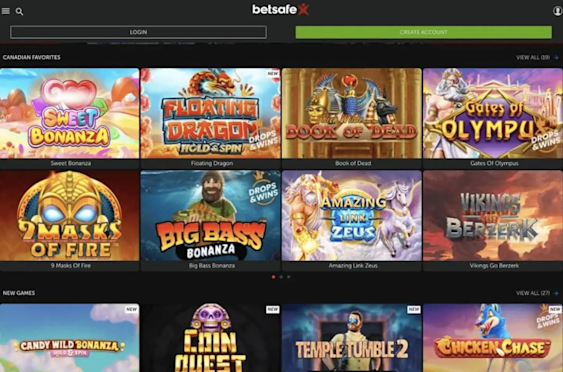Click the NEW badge on Floating Dragon
Viewport: 563px width, 372px height.
[273, 74]
